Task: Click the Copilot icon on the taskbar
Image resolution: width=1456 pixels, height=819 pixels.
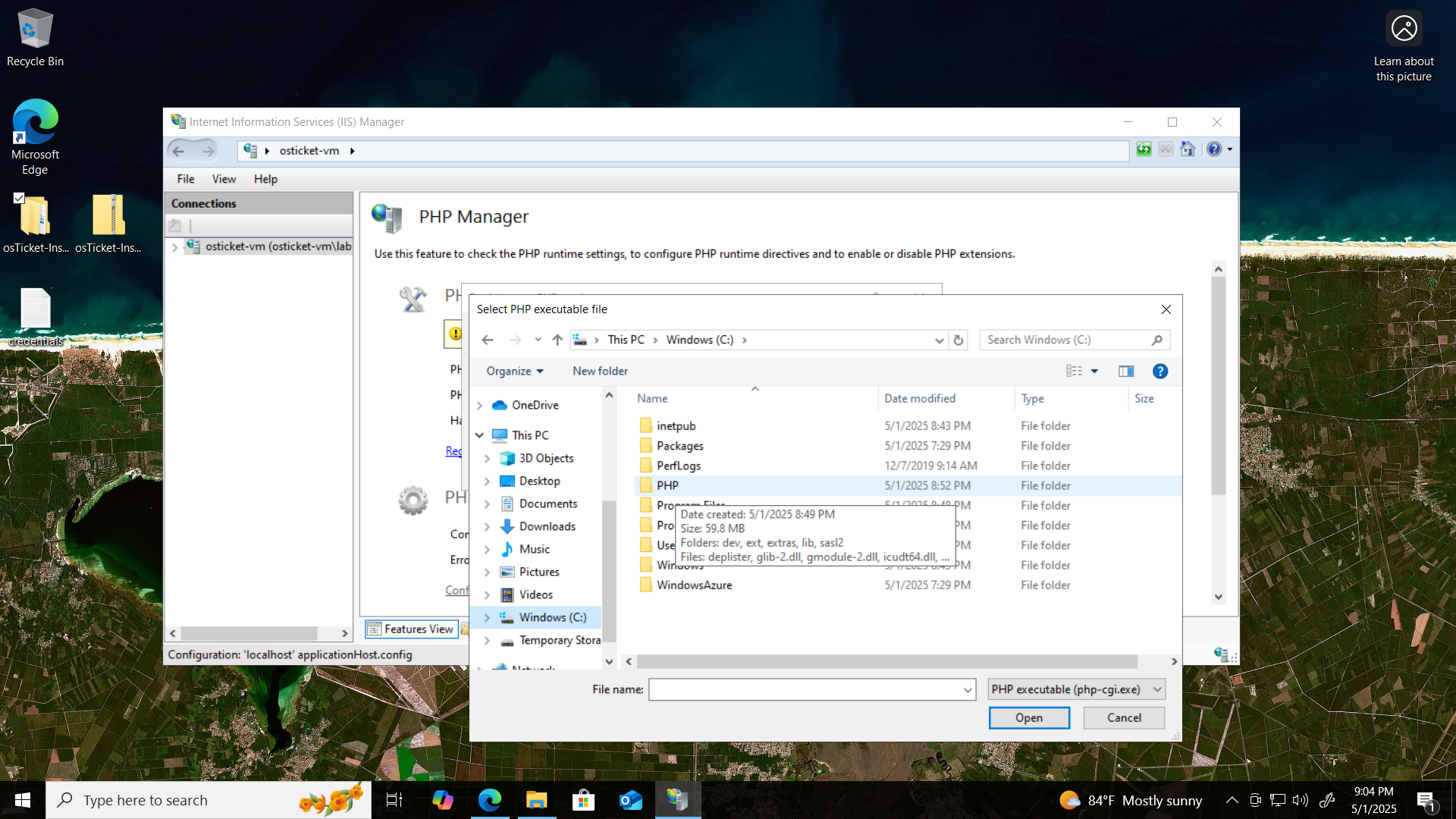Action: point(443,800)
